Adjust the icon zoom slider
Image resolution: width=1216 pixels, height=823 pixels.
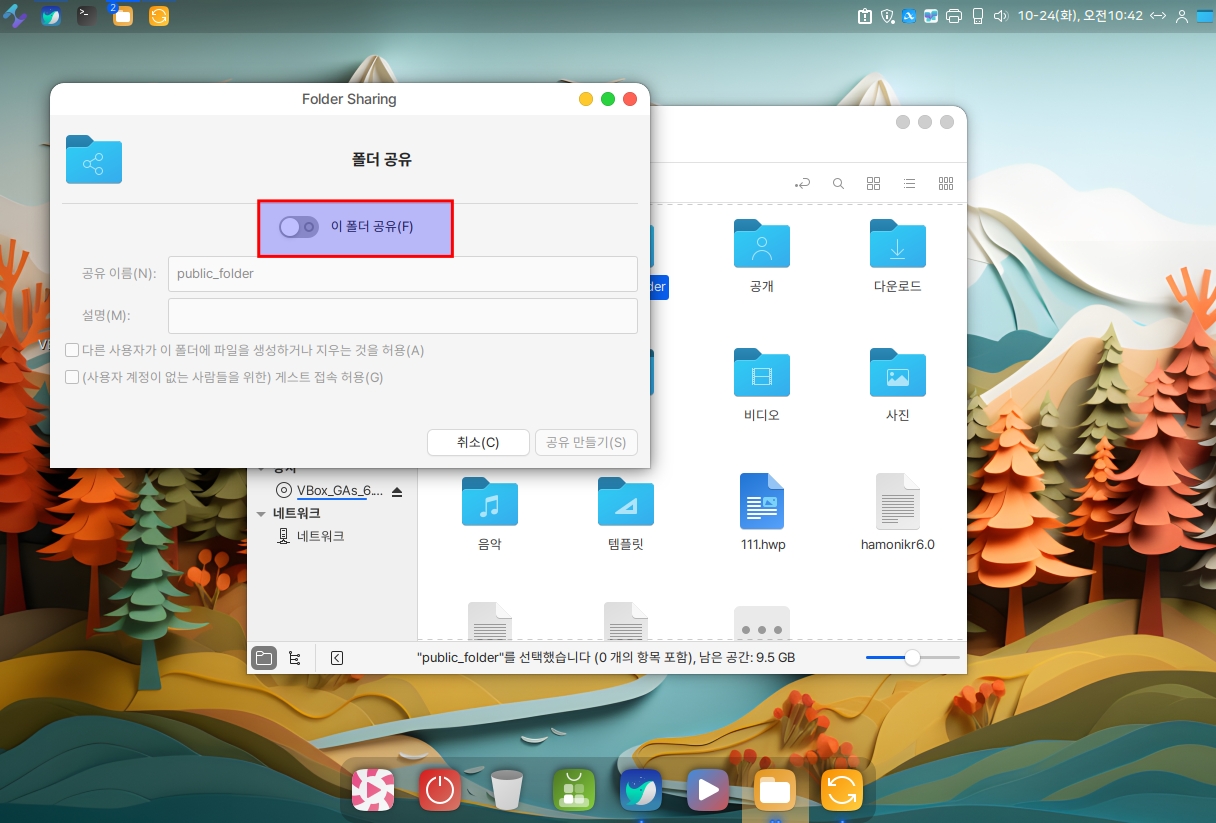pyautogui.click(x=912, y=658)
